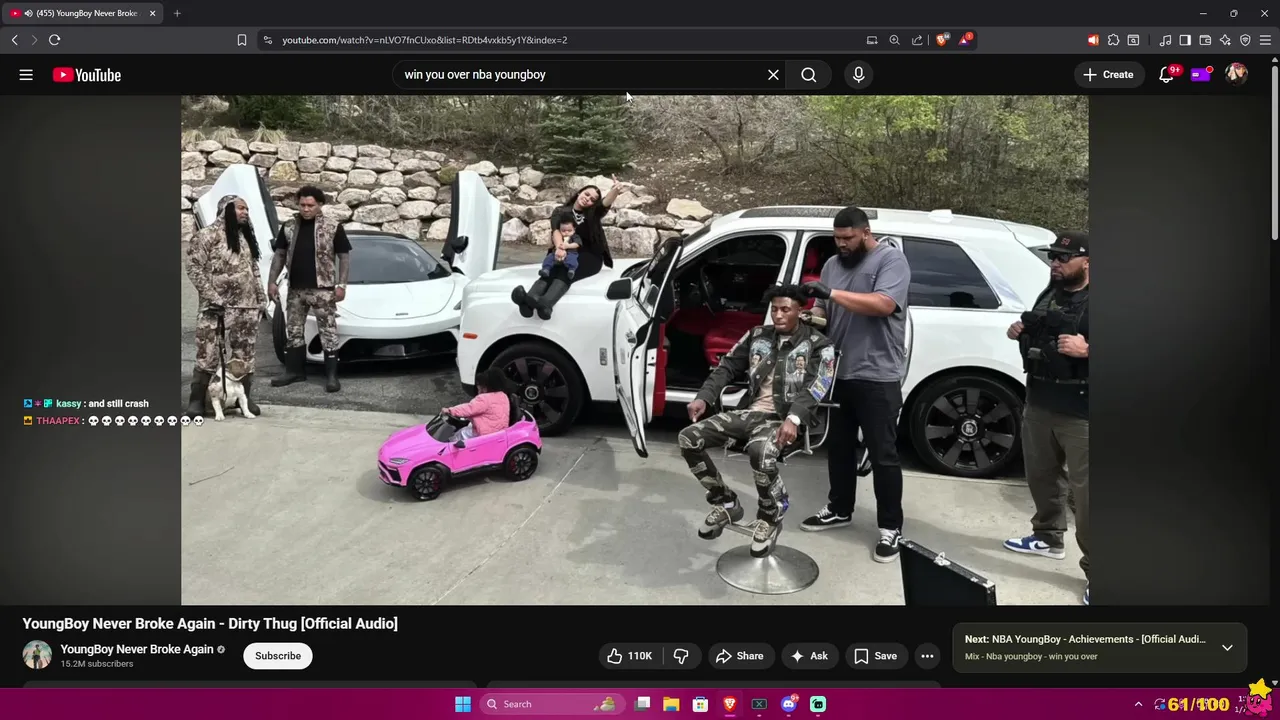Open the zoom magnifier in address bar
Image resolution: width=1280 pixels, height=720 pixels.
pyautogui.click(x=895, y=40)
